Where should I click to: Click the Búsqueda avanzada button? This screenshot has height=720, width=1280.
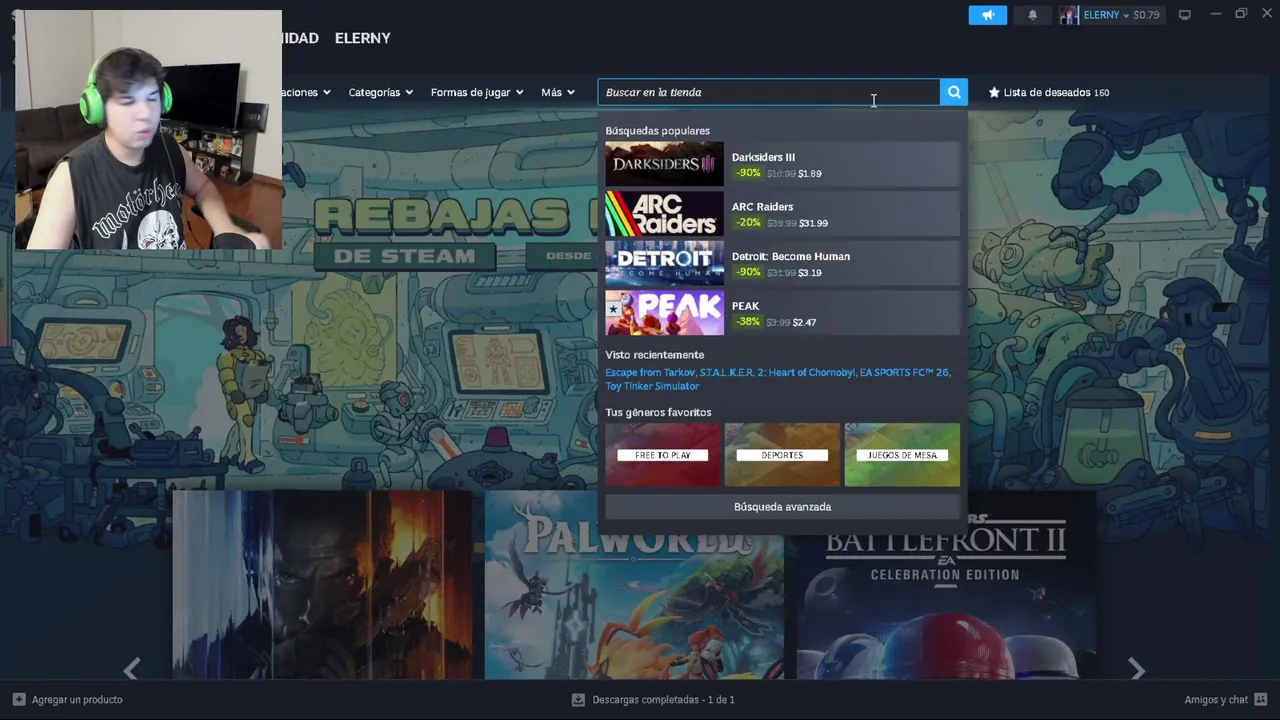point(782,507)
